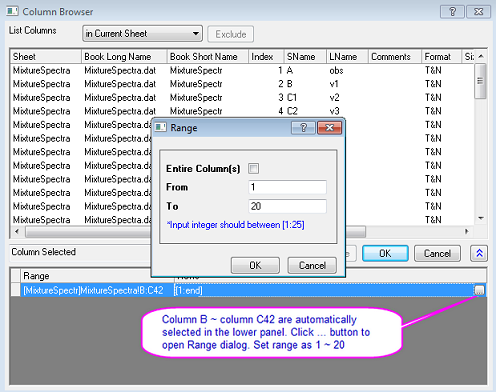Click the row selector box beside the range row

tap(15, 290)
